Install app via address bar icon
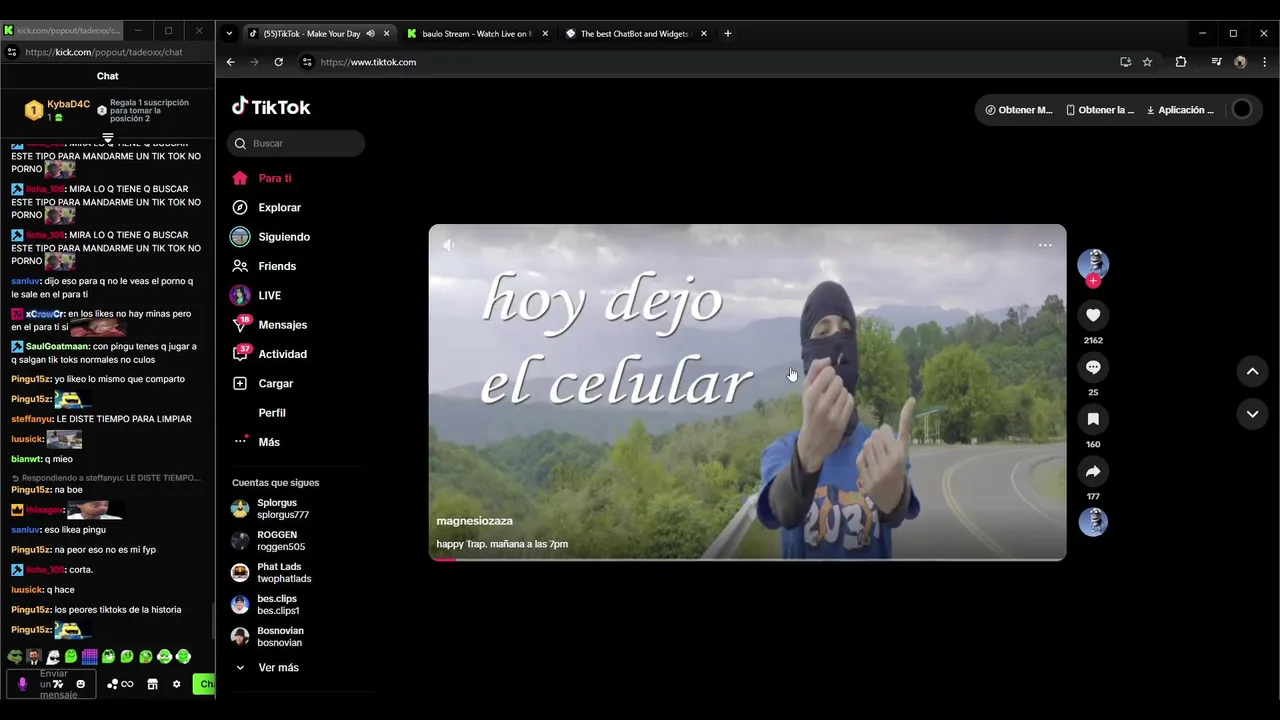The height and width of the screenshot is (720, 1280). coord(1126,62)
